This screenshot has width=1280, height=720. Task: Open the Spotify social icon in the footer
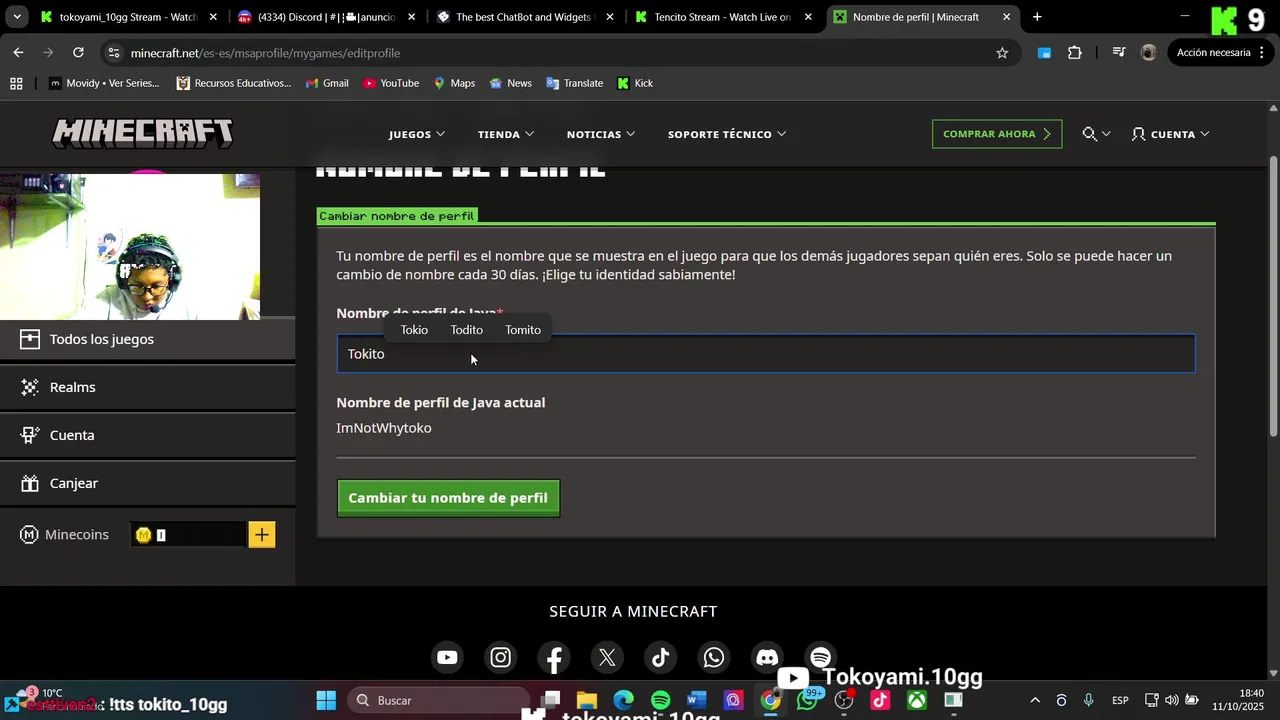(x=820, y=657)
